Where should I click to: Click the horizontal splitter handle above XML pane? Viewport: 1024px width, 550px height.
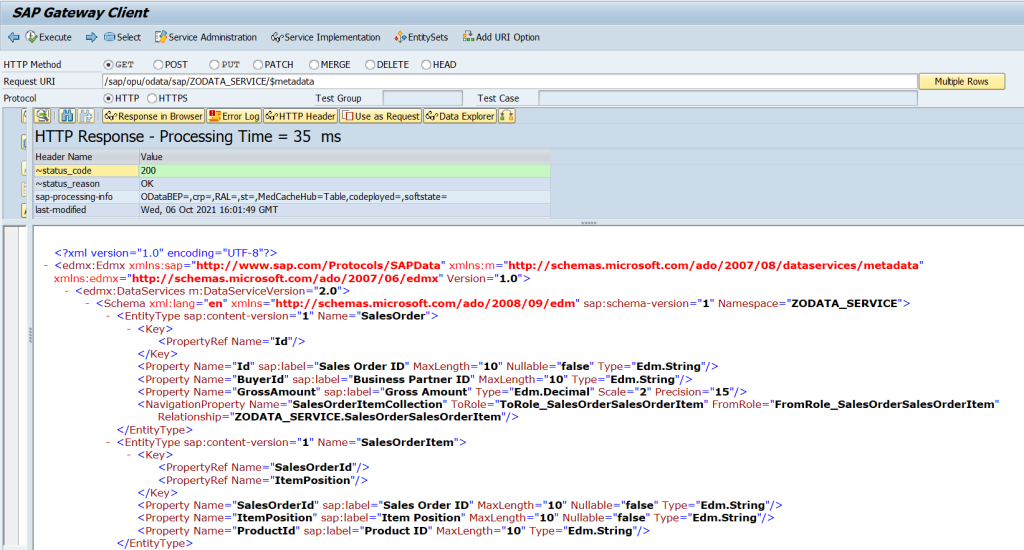tap(588, 223)
